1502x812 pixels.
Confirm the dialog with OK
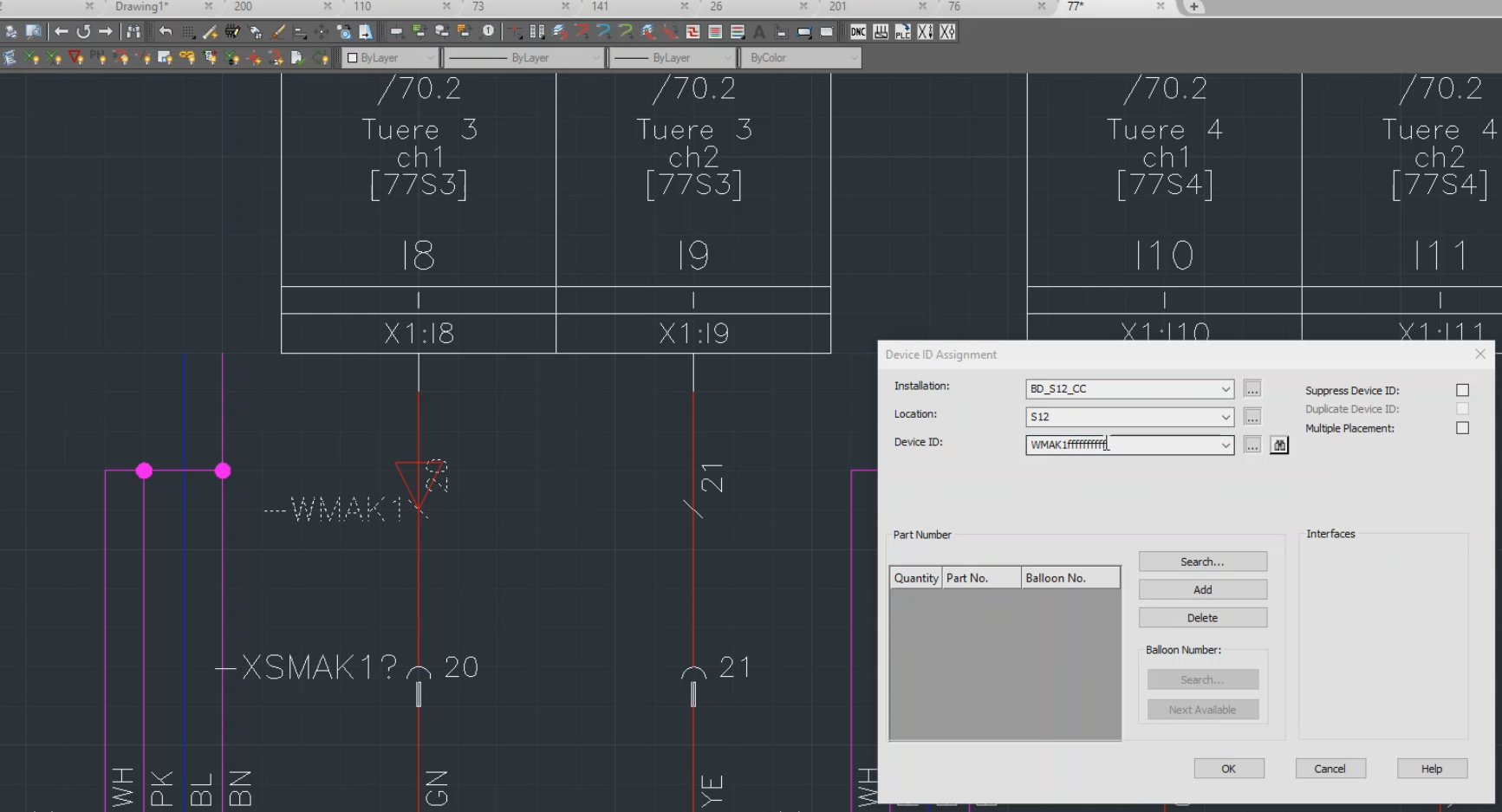click(1229, 769)
